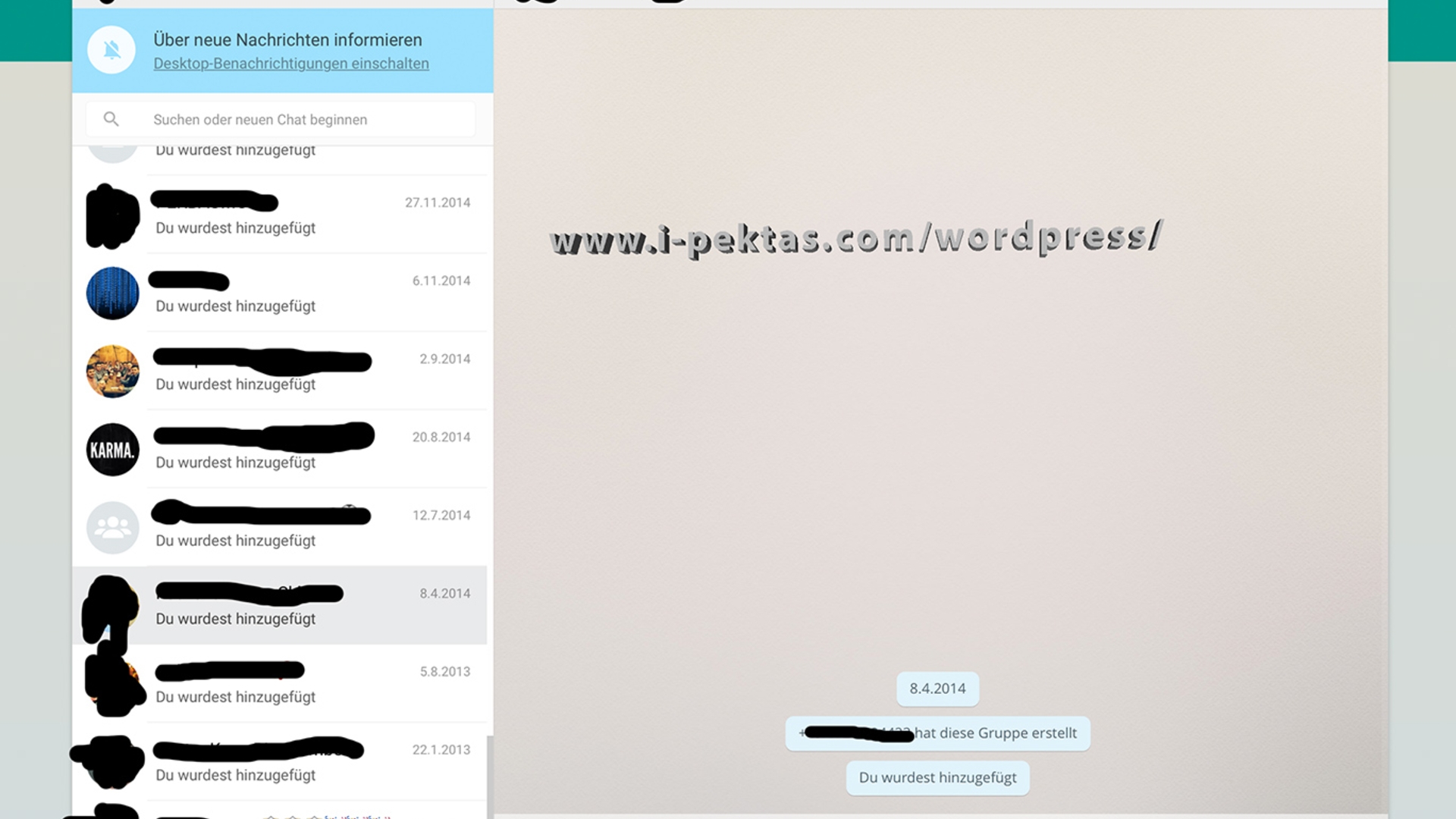1456x819 pixels.
Task: Select the Karma group chat icon
Action: [x=112, y=448]
